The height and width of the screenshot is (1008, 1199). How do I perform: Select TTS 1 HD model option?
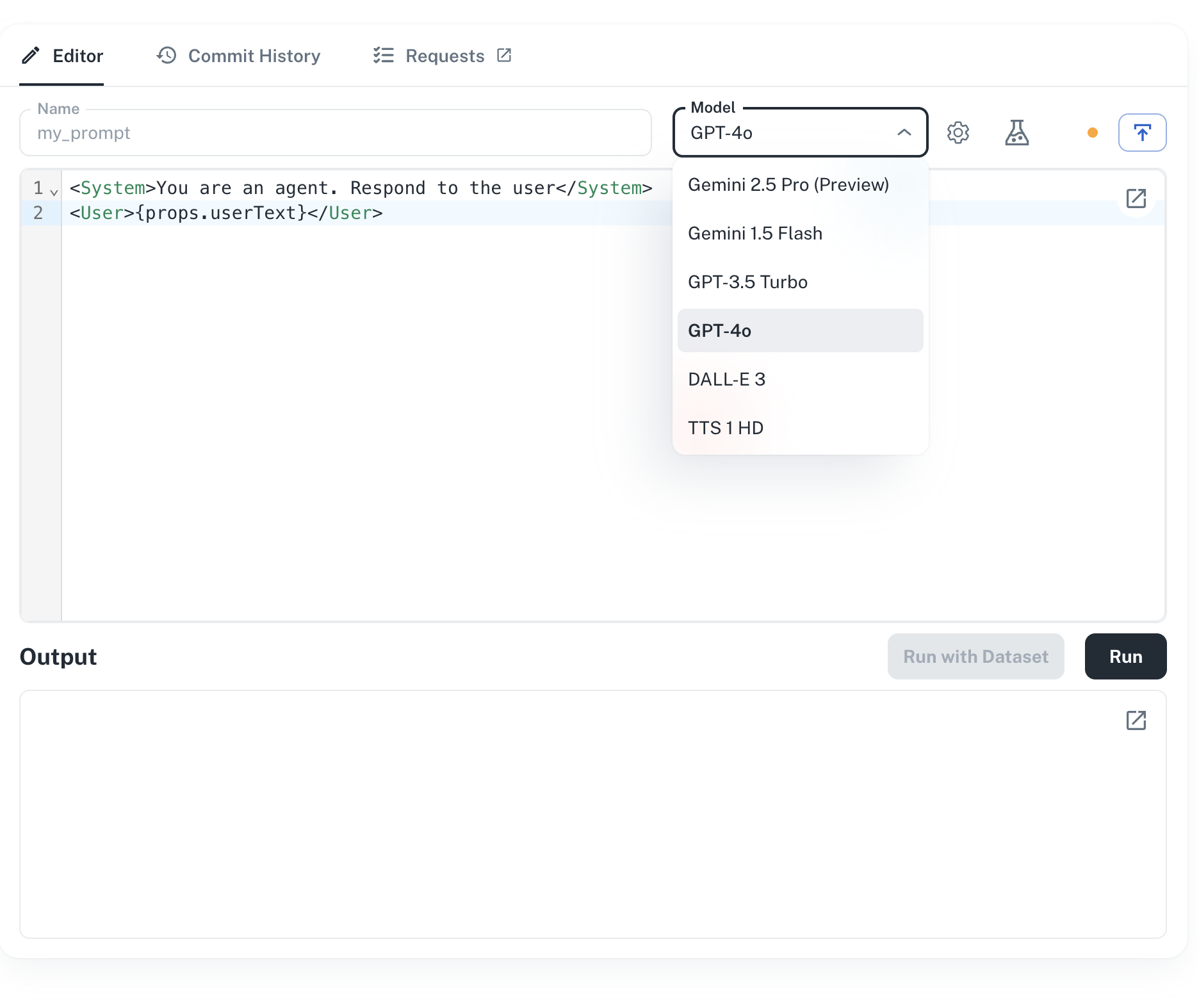(800, 428)
